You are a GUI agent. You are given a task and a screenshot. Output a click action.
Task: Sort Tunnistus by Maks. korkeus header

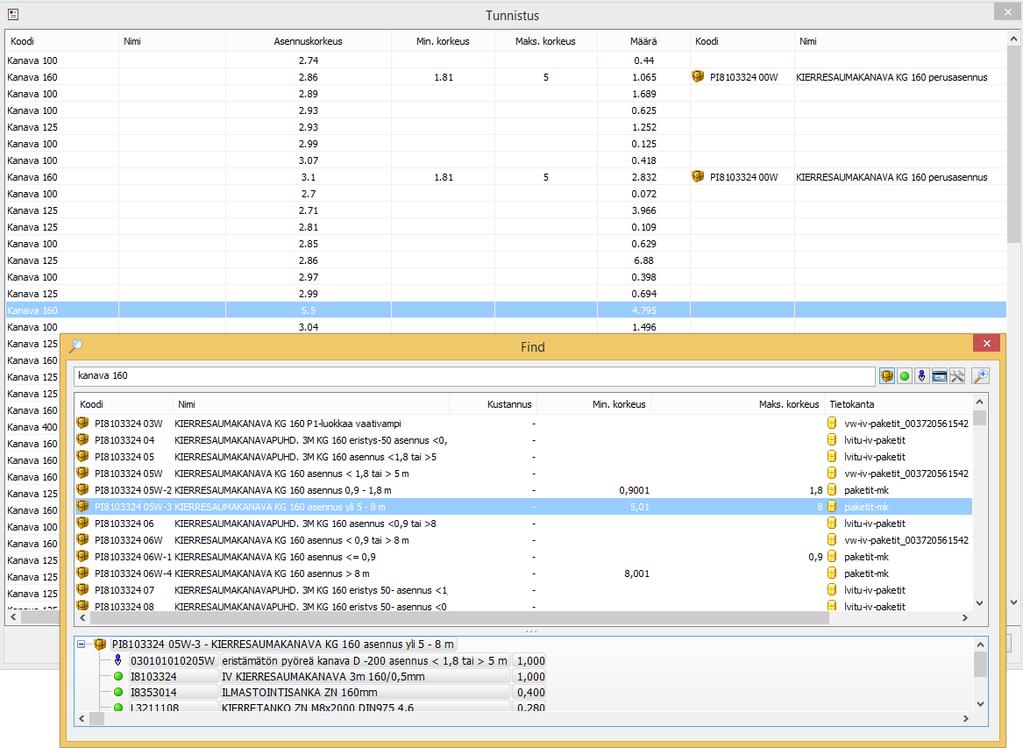point(545,41)
